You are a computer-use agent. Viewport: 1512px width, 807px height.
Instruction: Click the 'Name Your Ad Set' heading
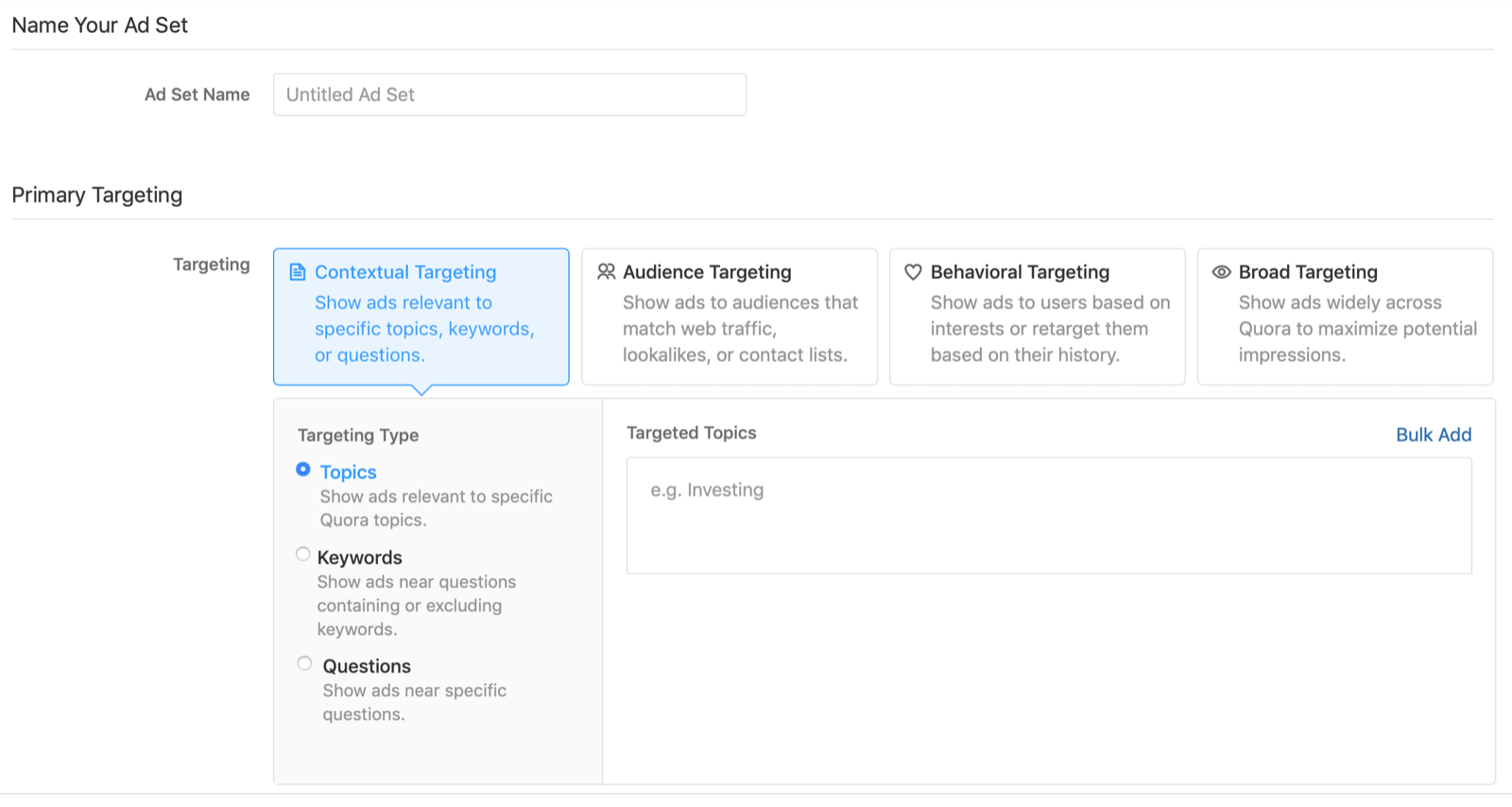pos(99,26)
